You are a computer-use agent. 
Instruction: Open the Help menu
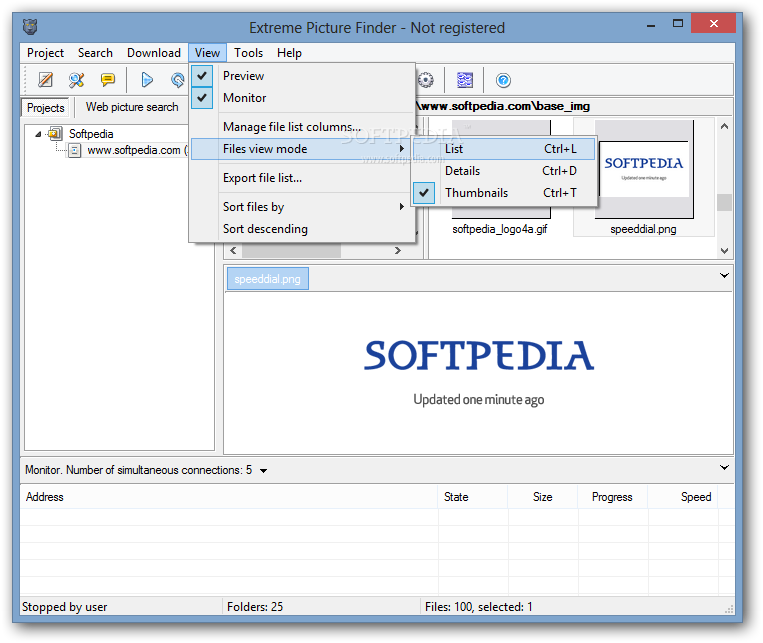(x=289, y=53)
